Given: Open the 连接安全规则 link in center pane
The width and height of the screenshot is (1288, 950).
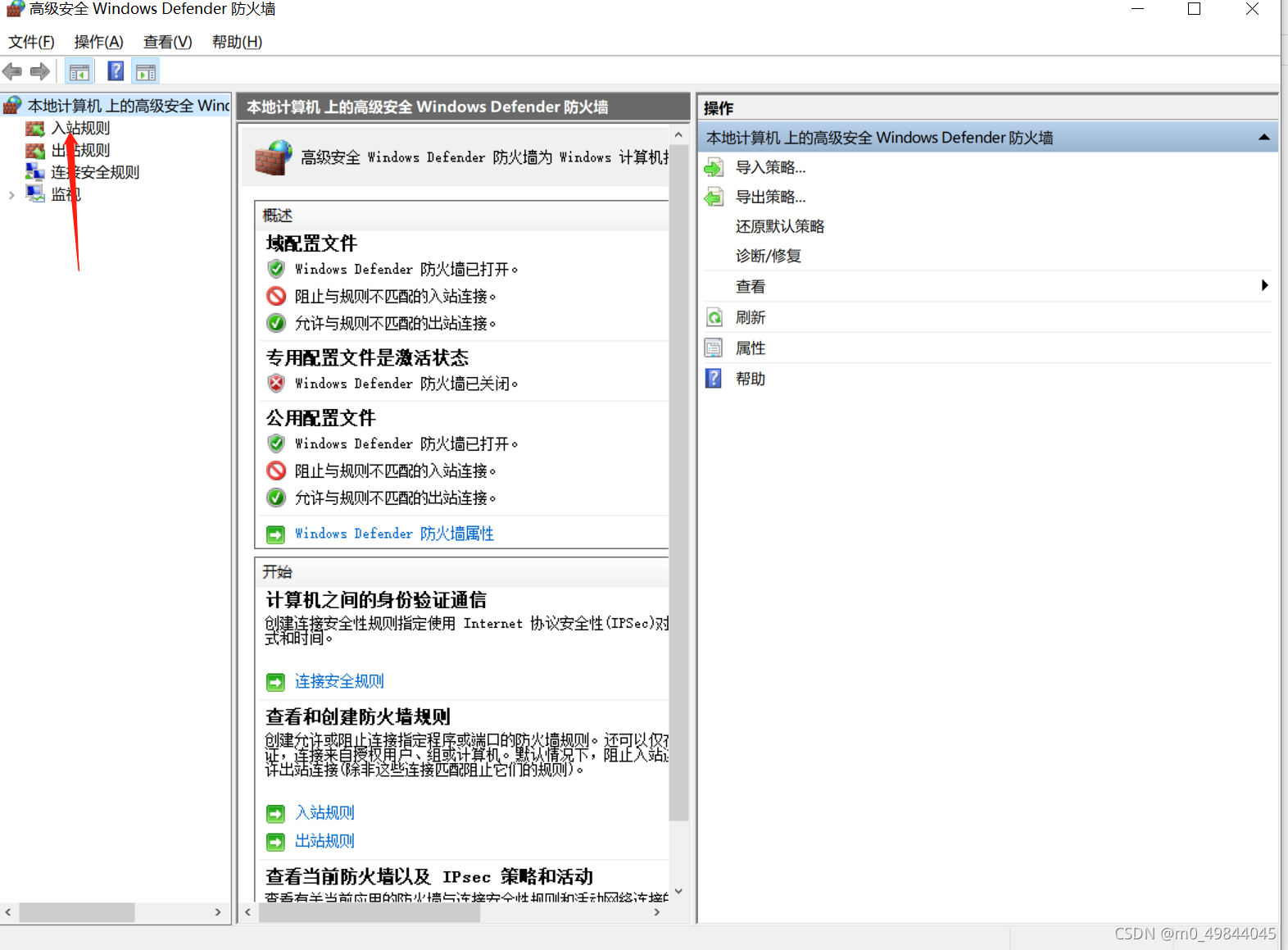Looking at the screenshot, I should [339, 681].
